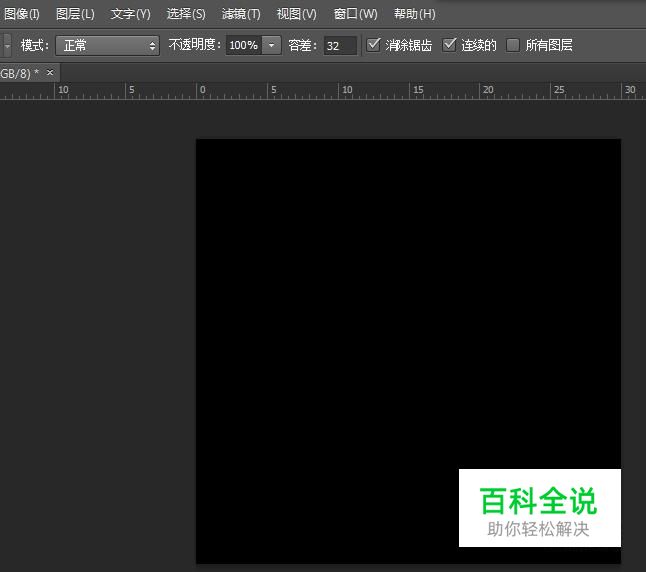Viewport: 646px width, 572px height.
Task: Close the document tab GB/8)
Action: (50, 73)
